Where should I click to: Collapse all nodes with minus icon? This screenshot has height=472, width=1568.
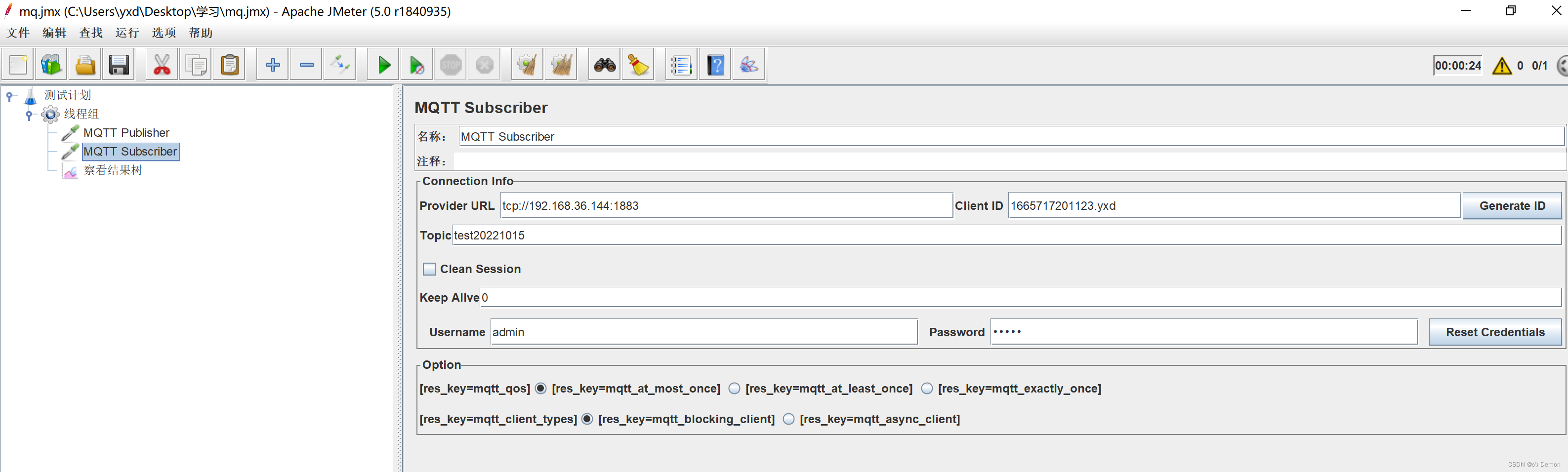[x=307, y=65]
